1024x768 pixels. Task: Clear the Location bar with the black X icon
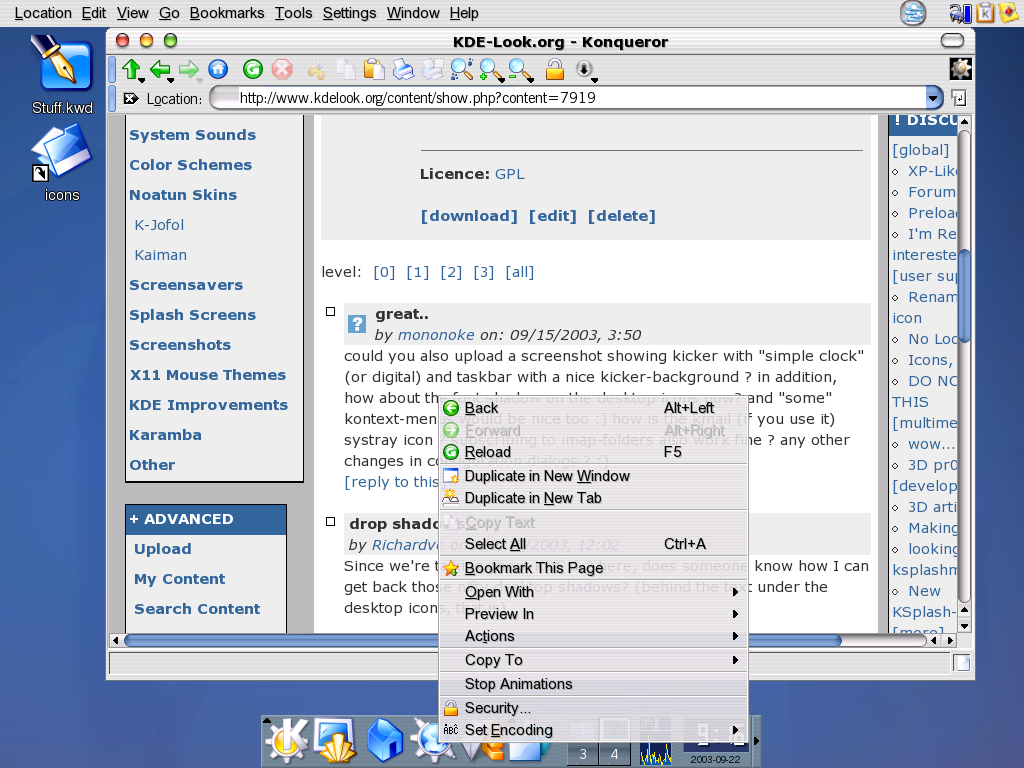131,99
